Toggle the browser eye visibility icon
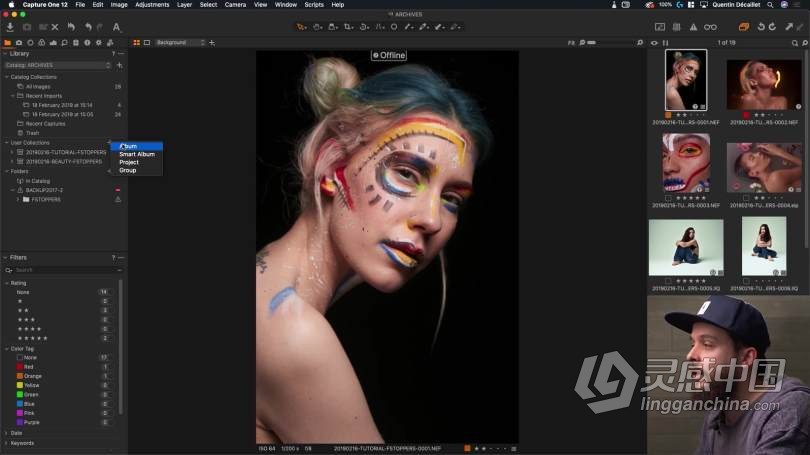Screen dimensions: 810x455 click(x=654, y=43)
